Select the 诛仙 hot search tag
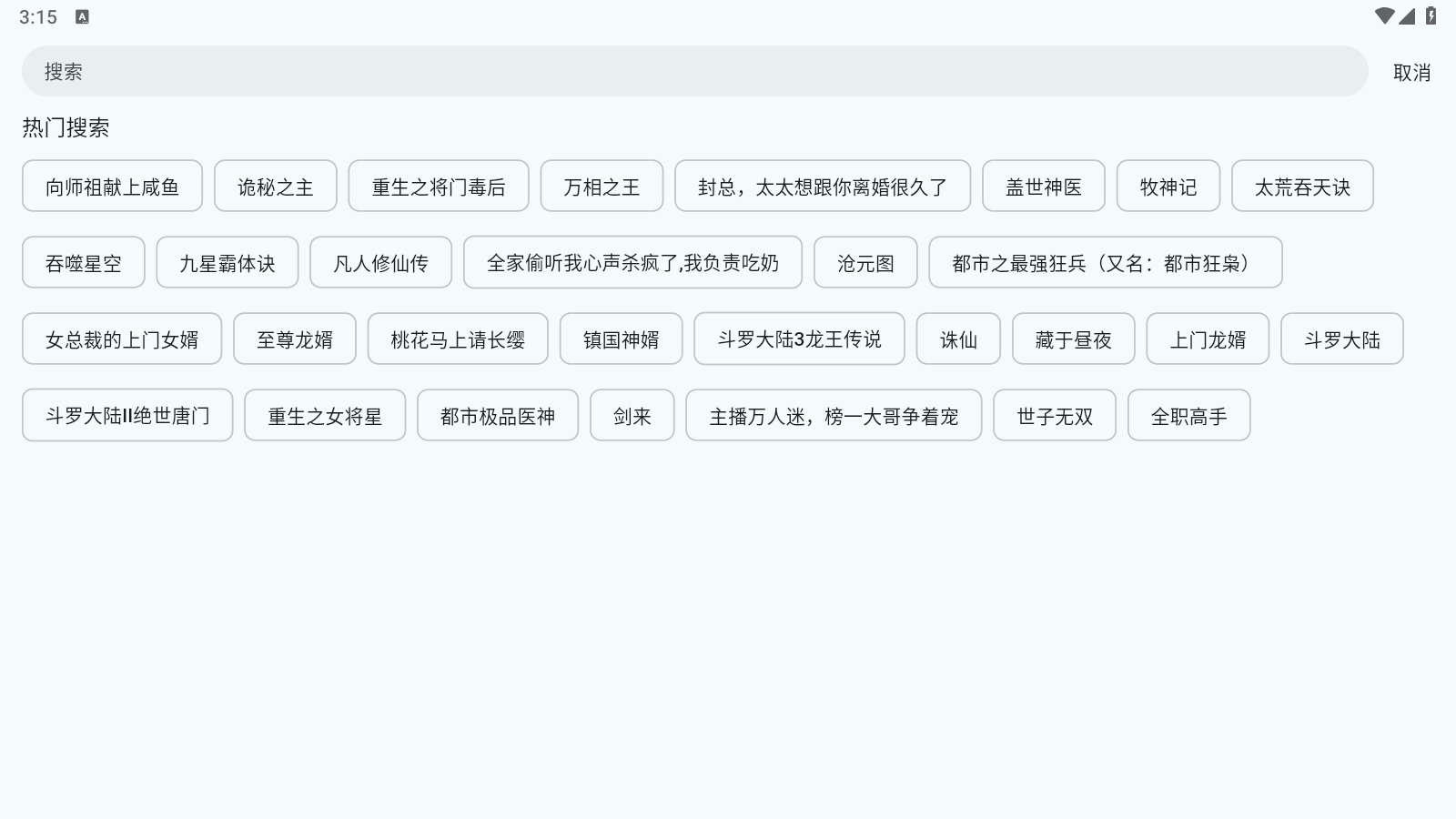Viewport: 1456px width, 819px height. (958, 339)
